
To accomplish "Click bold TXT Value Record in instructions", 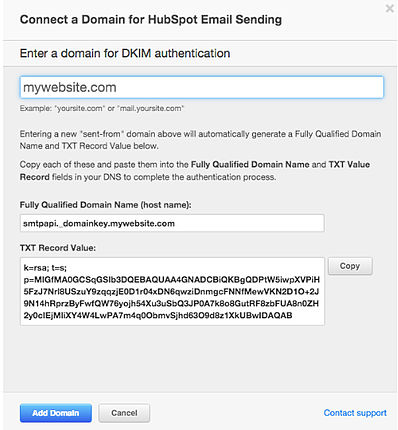I will tap(195, 171).
